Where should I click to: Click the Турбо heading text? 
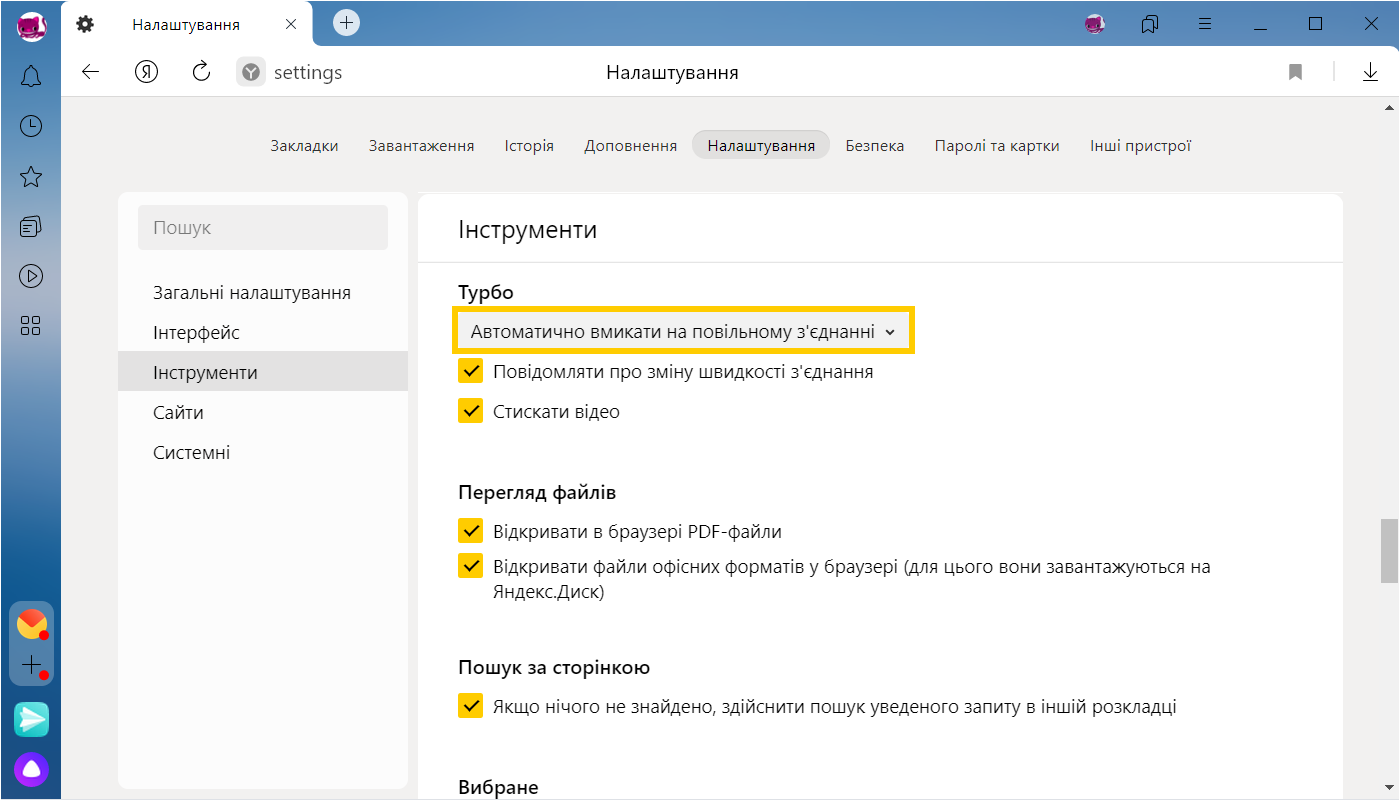486,293
